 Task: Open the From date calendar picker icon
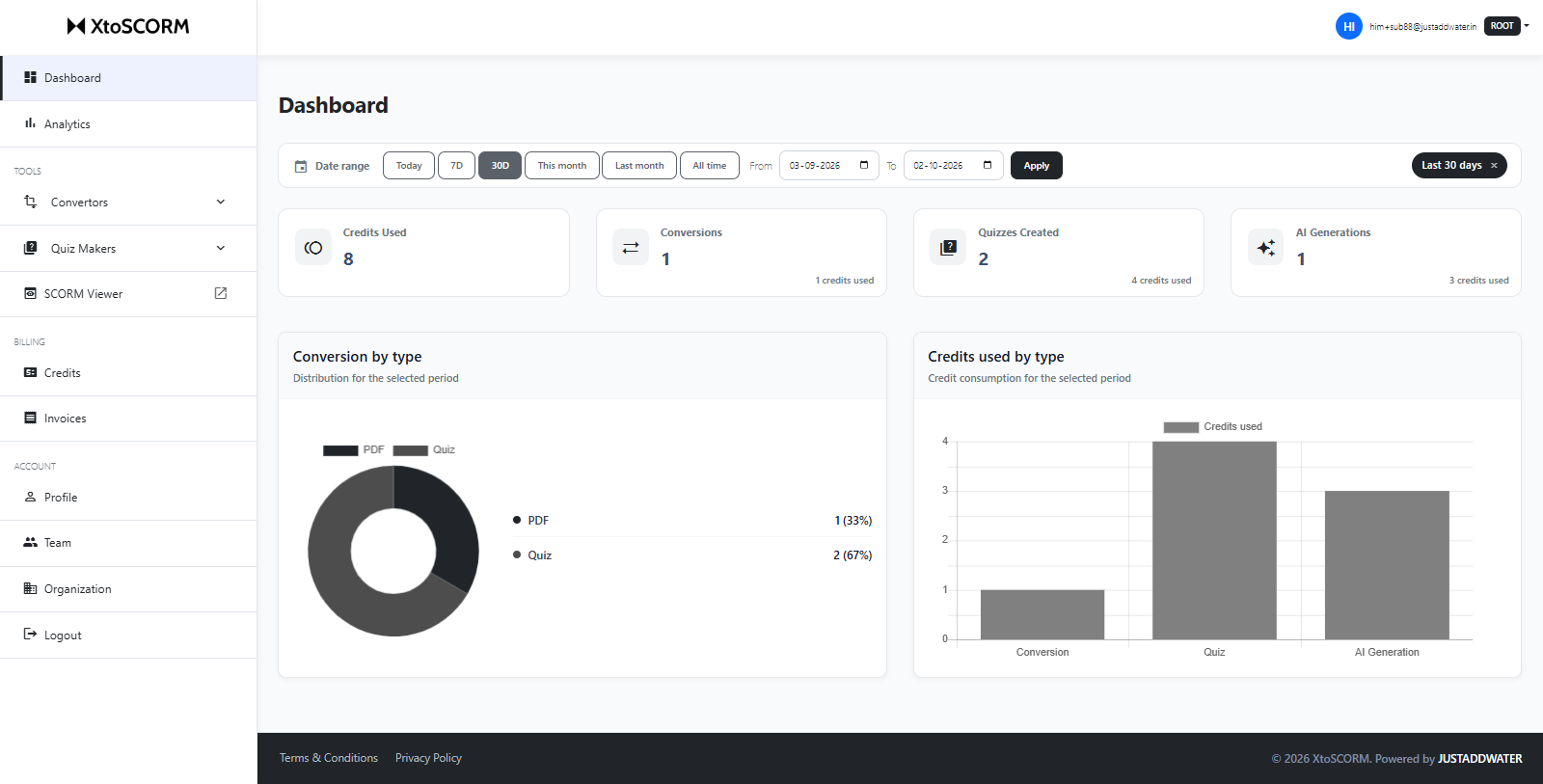pos(864,165)
